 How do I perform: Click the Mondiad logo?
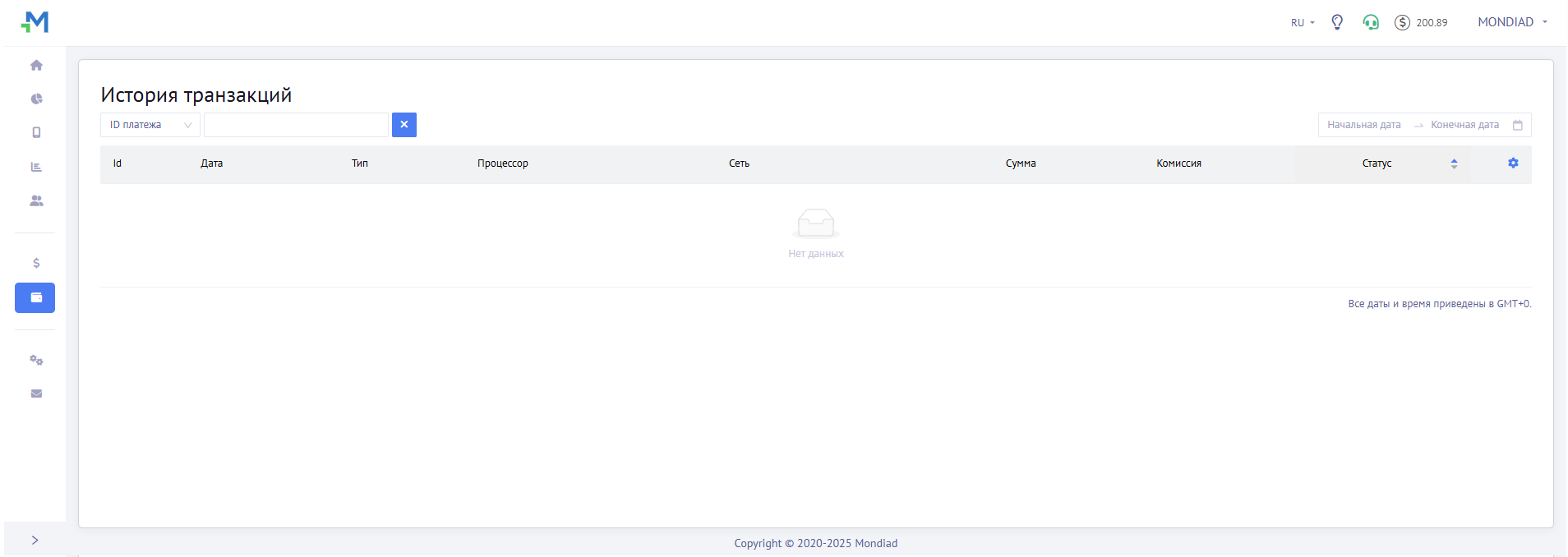click(35, 22)
